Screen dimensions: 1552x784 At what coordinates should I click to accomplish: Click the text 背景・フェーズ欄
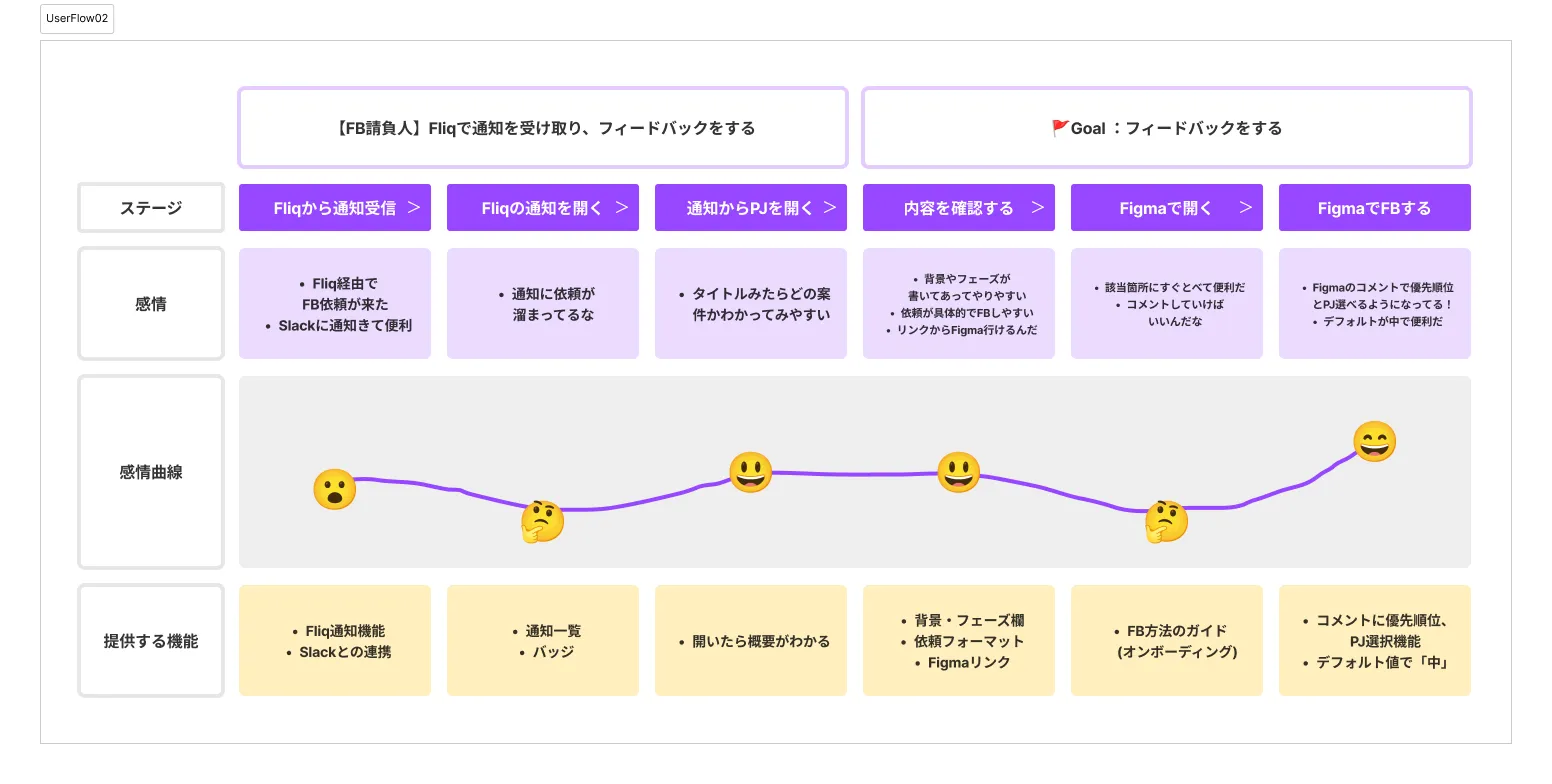(x=969, y=620)
